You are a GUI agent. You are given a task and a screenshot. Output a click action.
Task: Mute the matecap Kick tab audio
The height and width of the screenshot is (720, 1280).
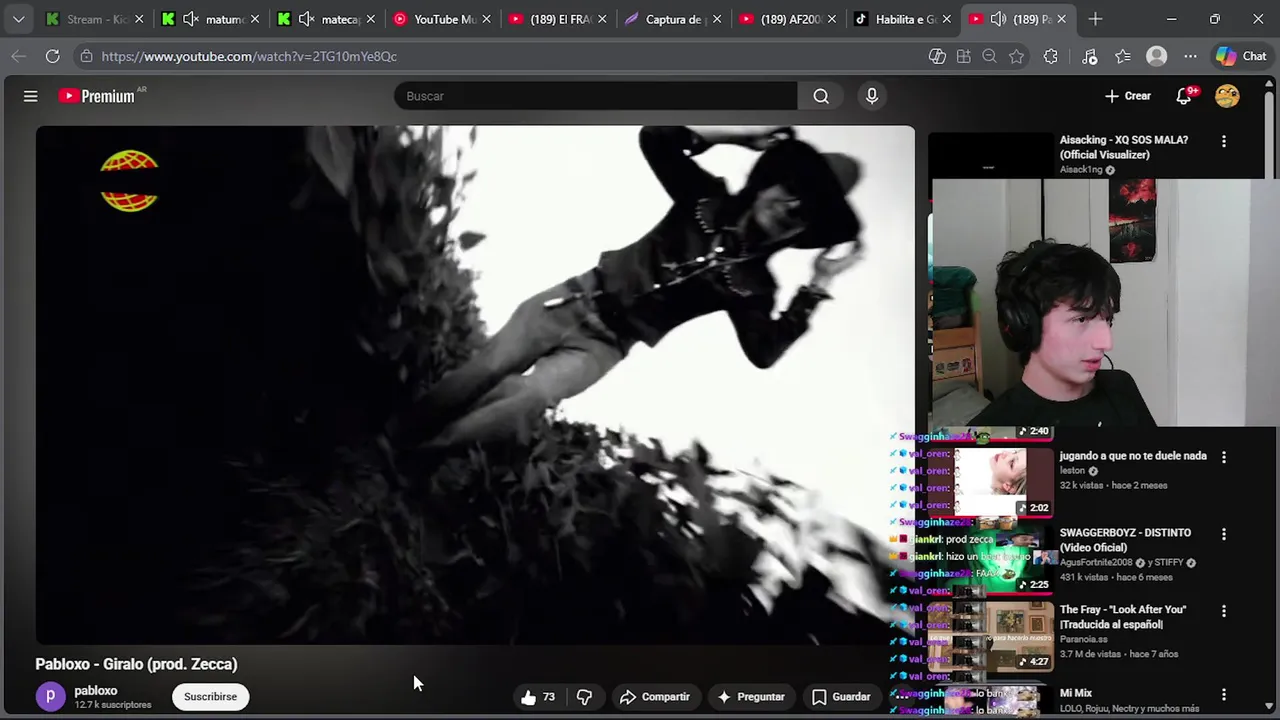tap(306, 19)
